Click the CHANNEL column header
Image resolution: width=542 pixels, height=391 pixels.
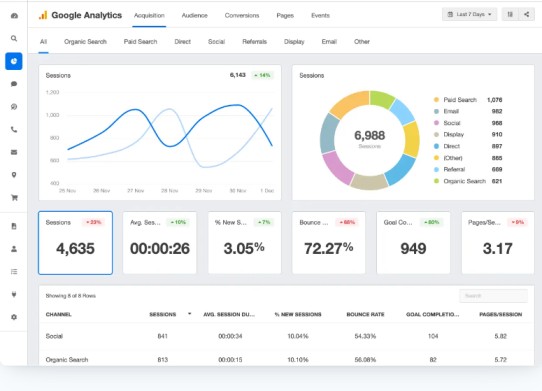58,314
